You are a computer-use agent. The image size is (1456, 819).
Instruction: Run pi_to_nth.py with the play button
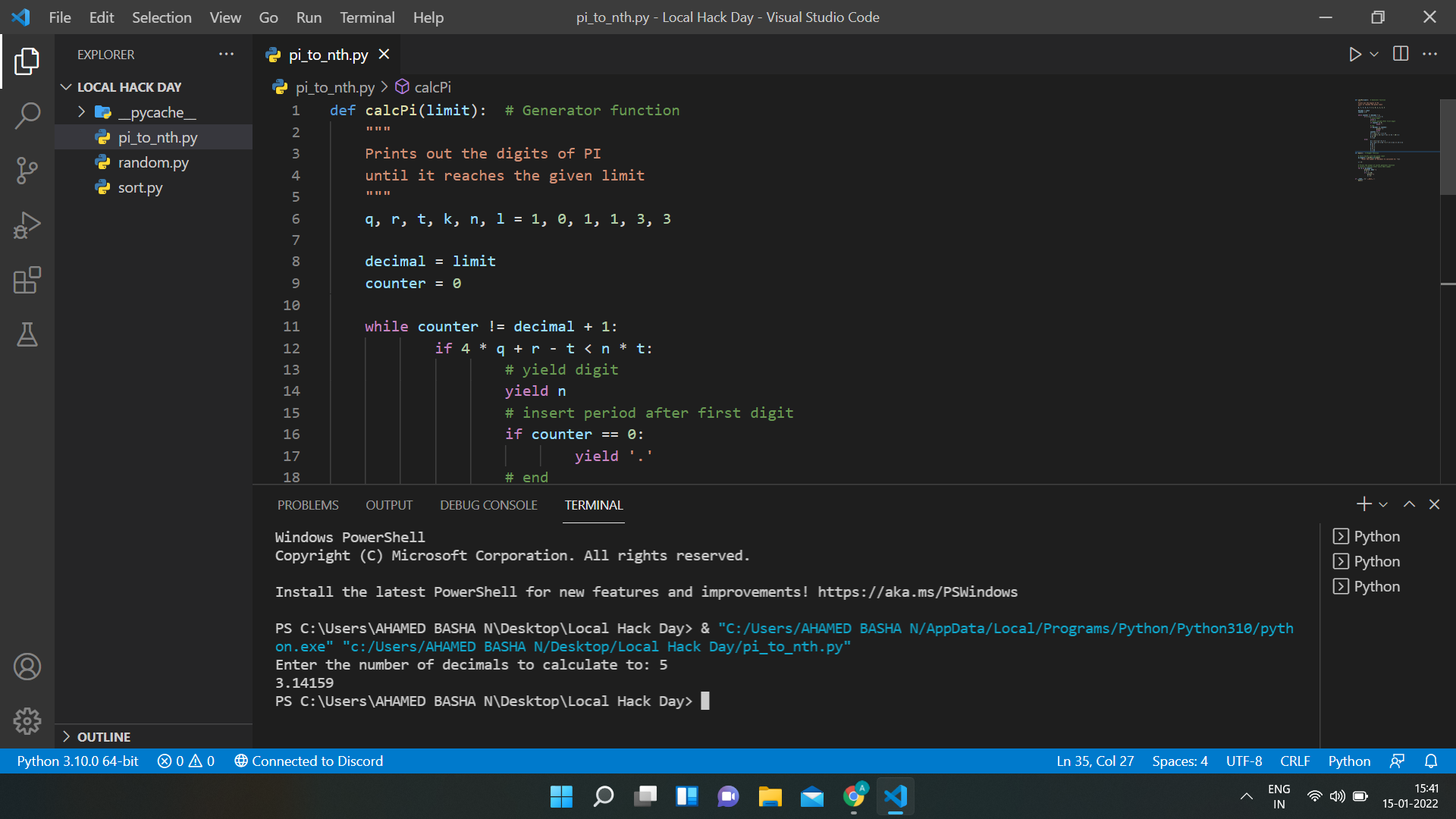click(x=1357, y=54)
